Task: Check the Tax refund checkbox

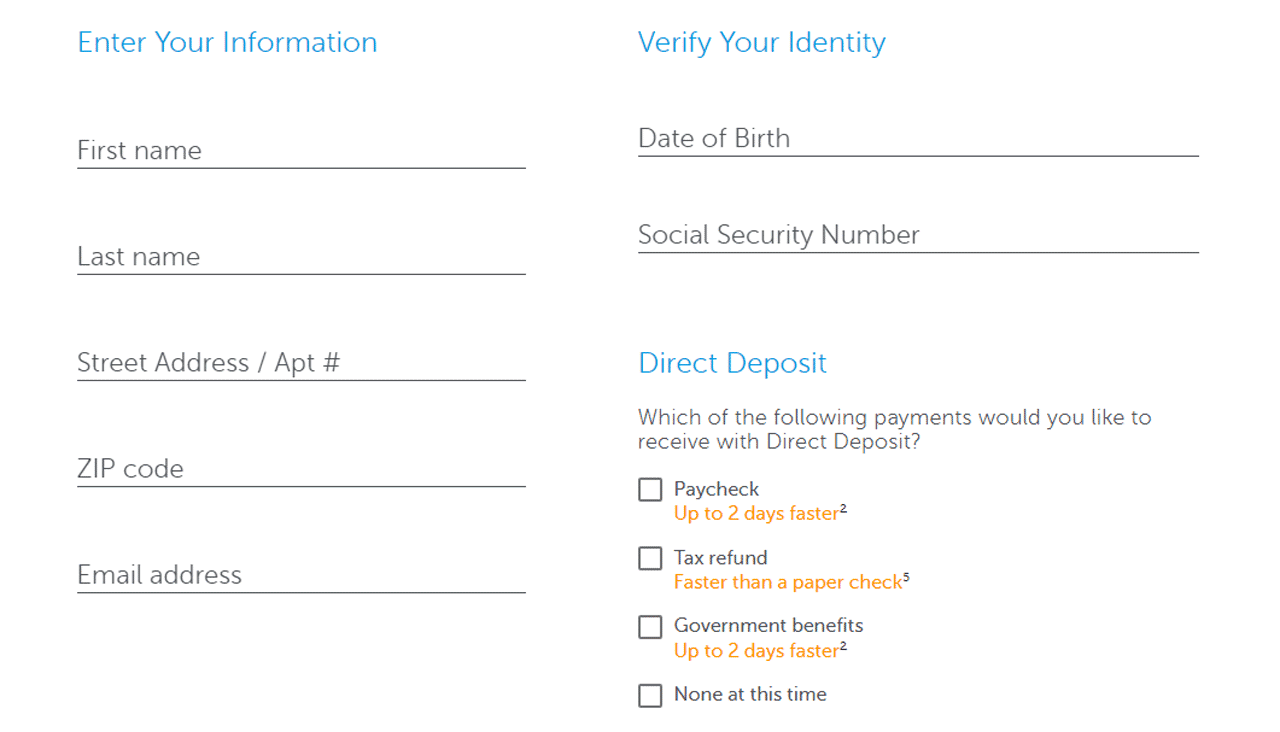Action: 649,558
